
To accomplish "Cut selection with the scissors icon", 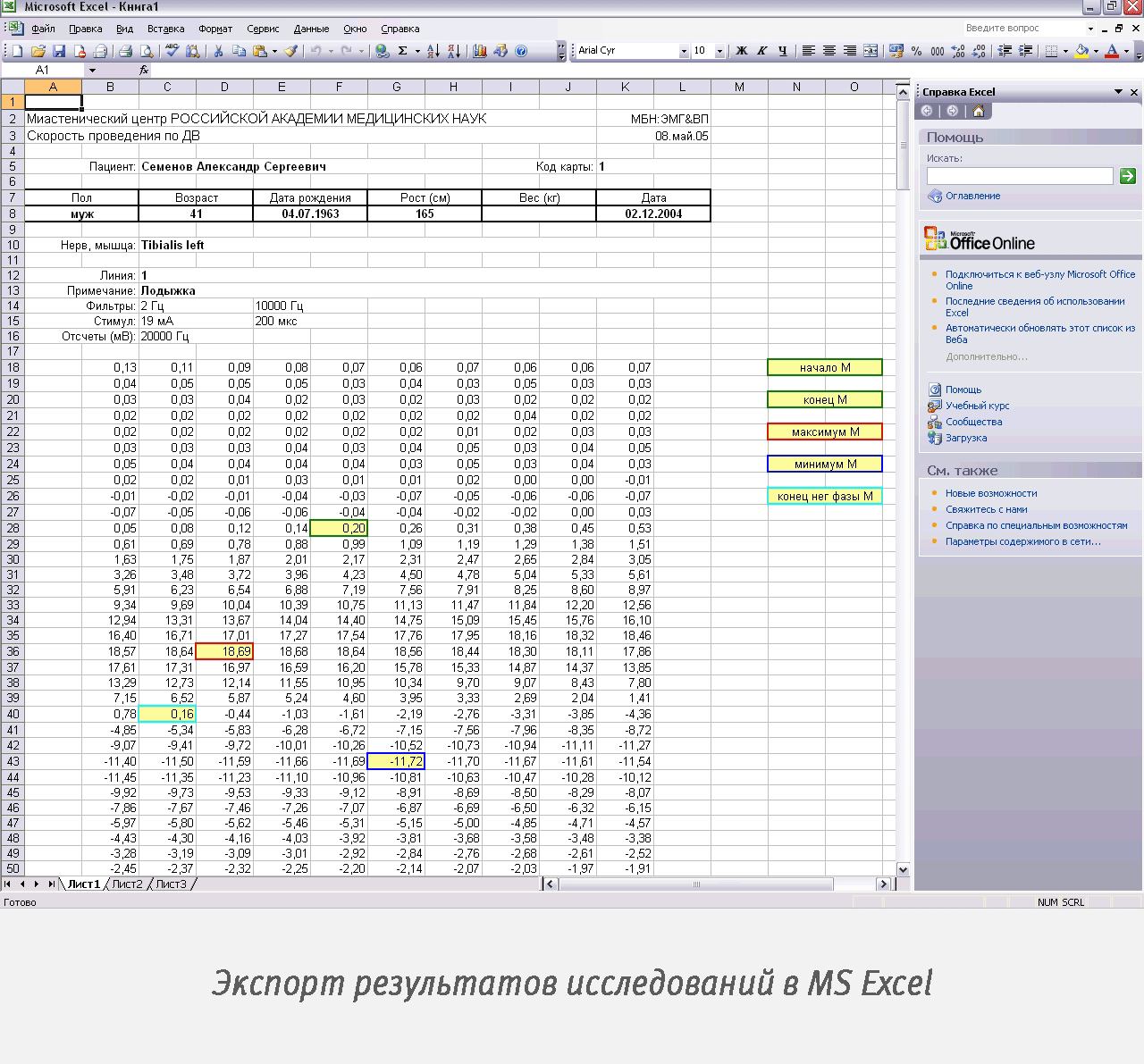I will pos(218,51).
